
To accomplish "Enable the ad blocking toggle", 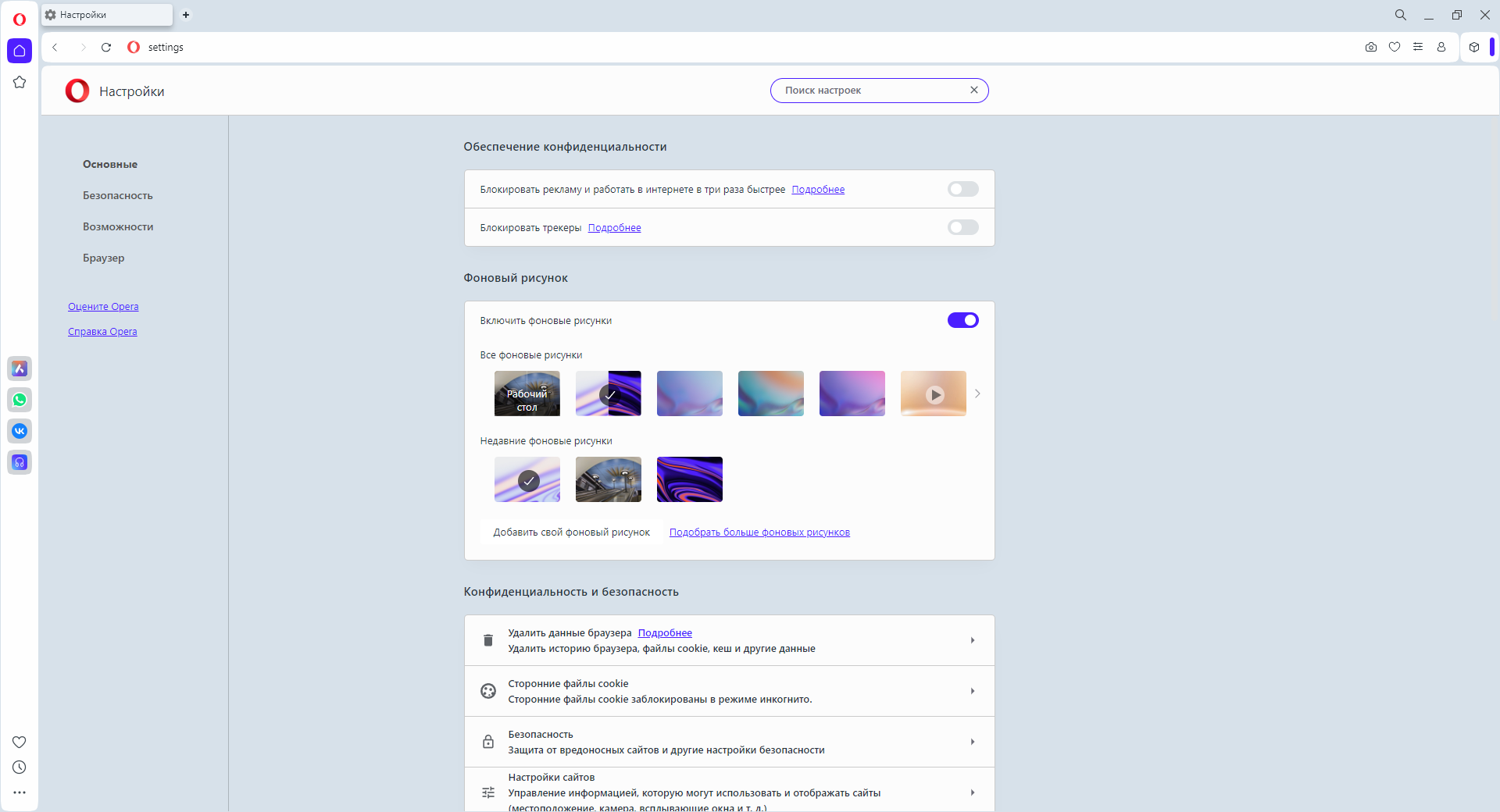I will pyautogui.click(x=962, y=189).
